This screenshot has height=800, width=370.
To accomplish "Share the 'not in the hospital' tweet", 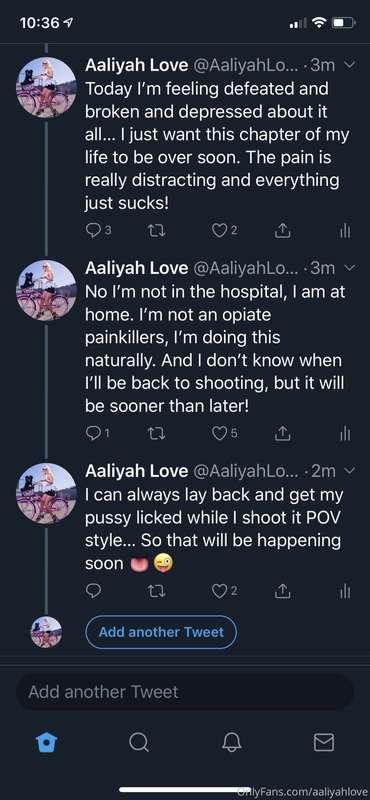I will [282, 434].
